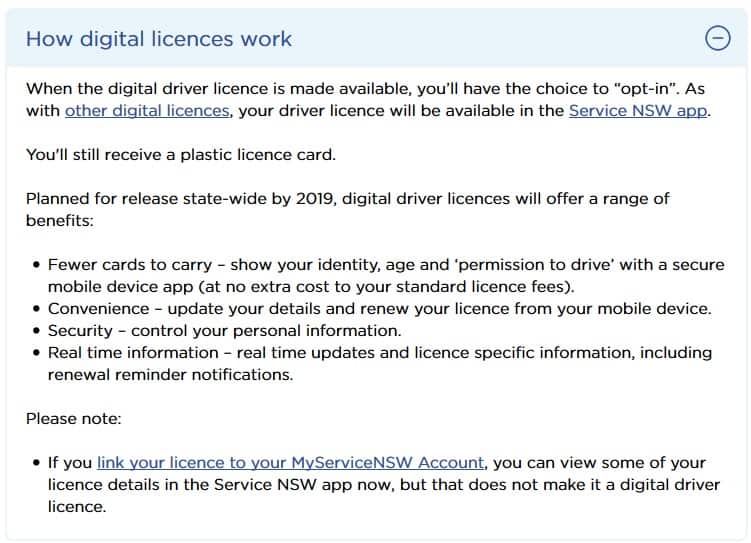The height and width of the screenshot is (543, 751).
Task: Click the bullet dot before "Fewer cards to carry"
Action: tap(36, 265)
